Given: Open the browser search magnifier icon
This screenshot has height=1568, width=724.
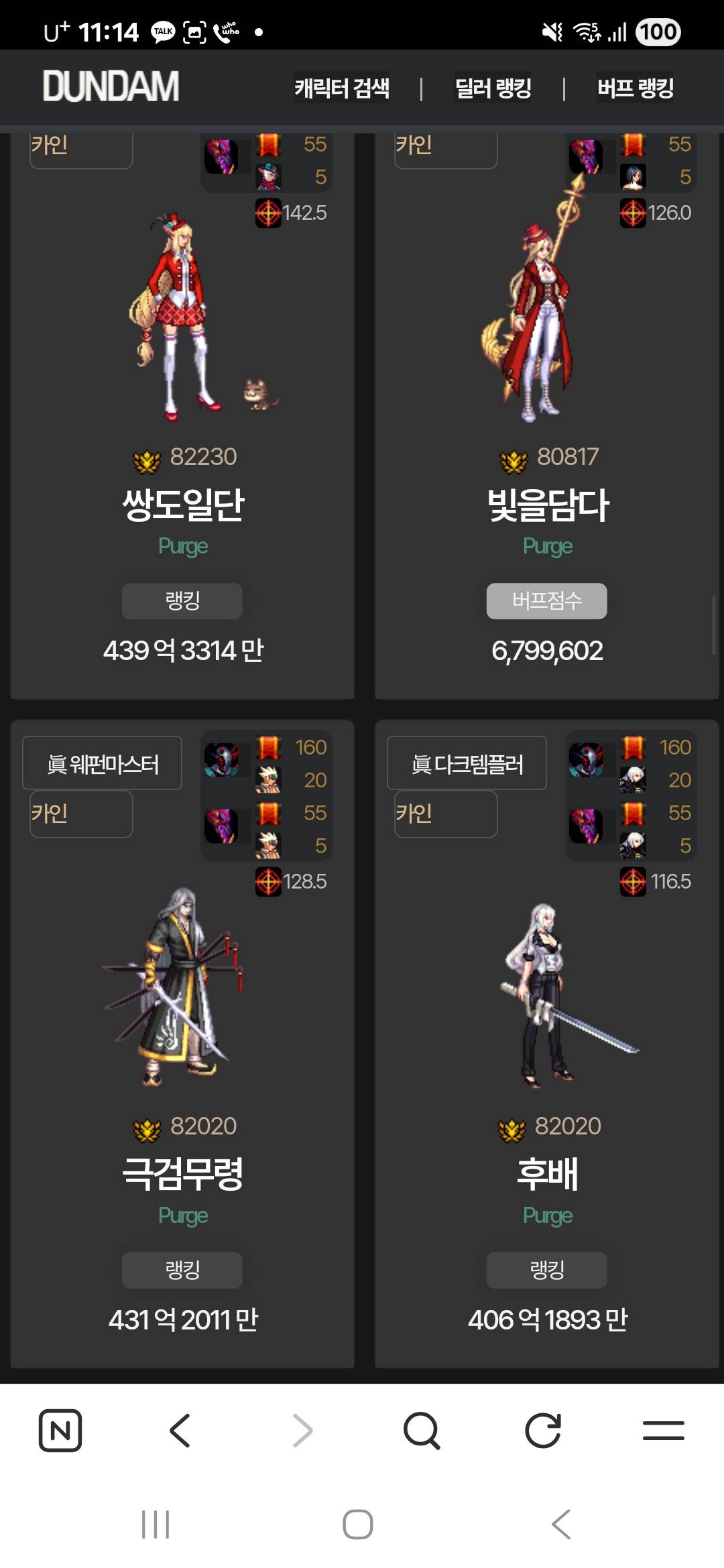Looking at the screenshot, I should [x=422, y=1431].
